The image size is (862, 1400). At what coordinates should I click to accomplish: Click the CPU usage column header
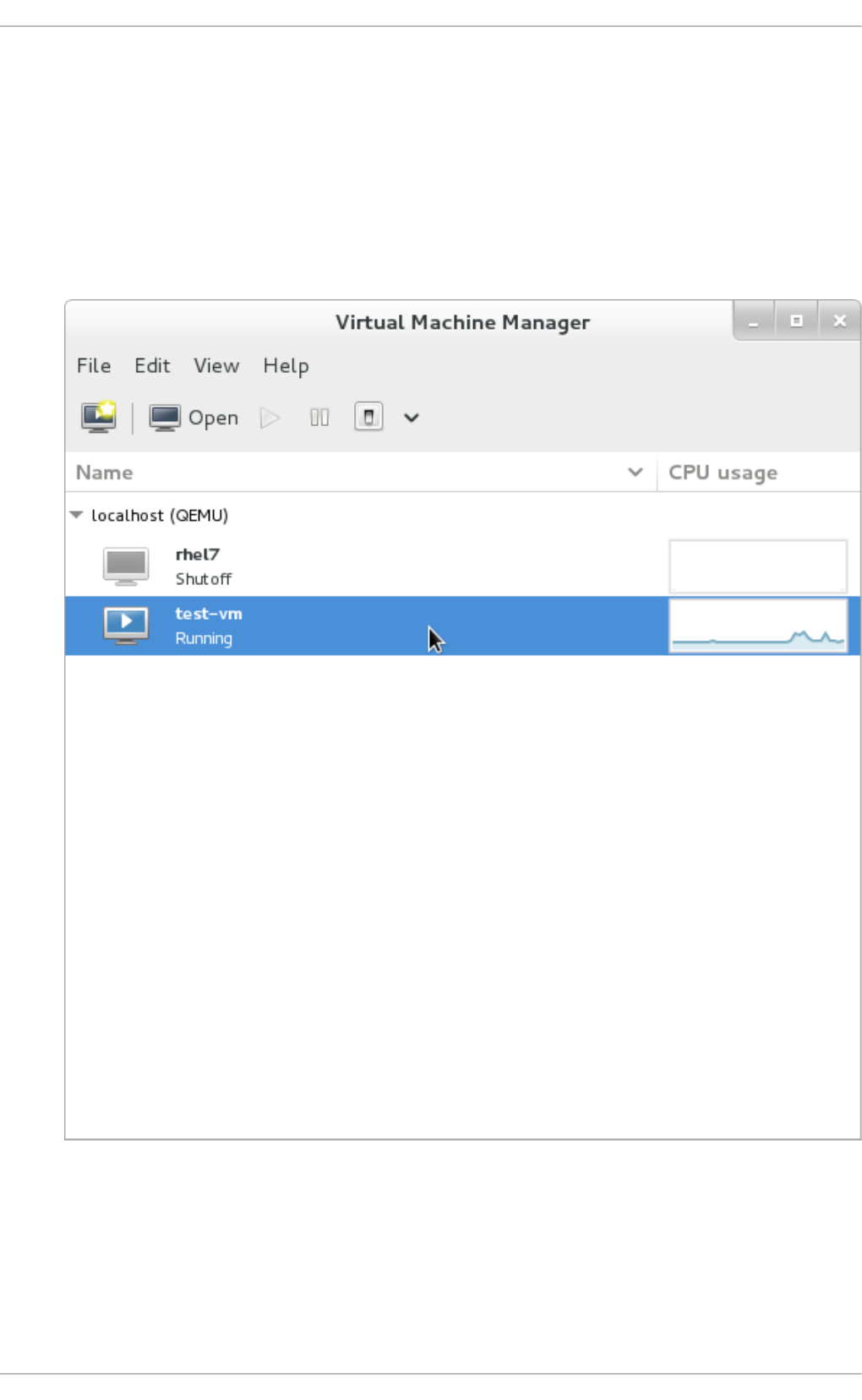coord(759,473)
